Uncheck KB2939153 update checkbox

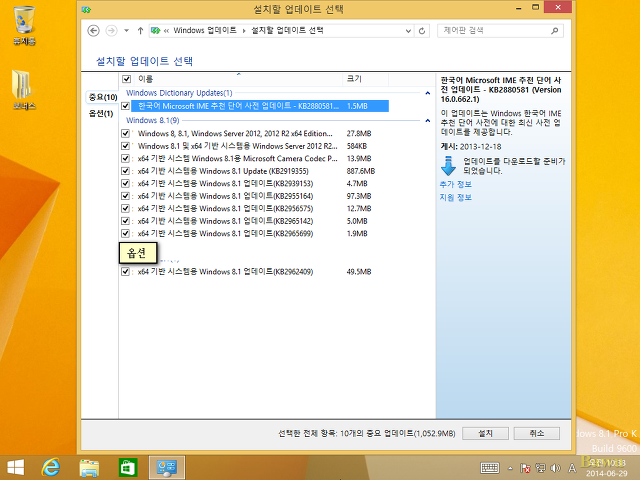tap(125, 184)
